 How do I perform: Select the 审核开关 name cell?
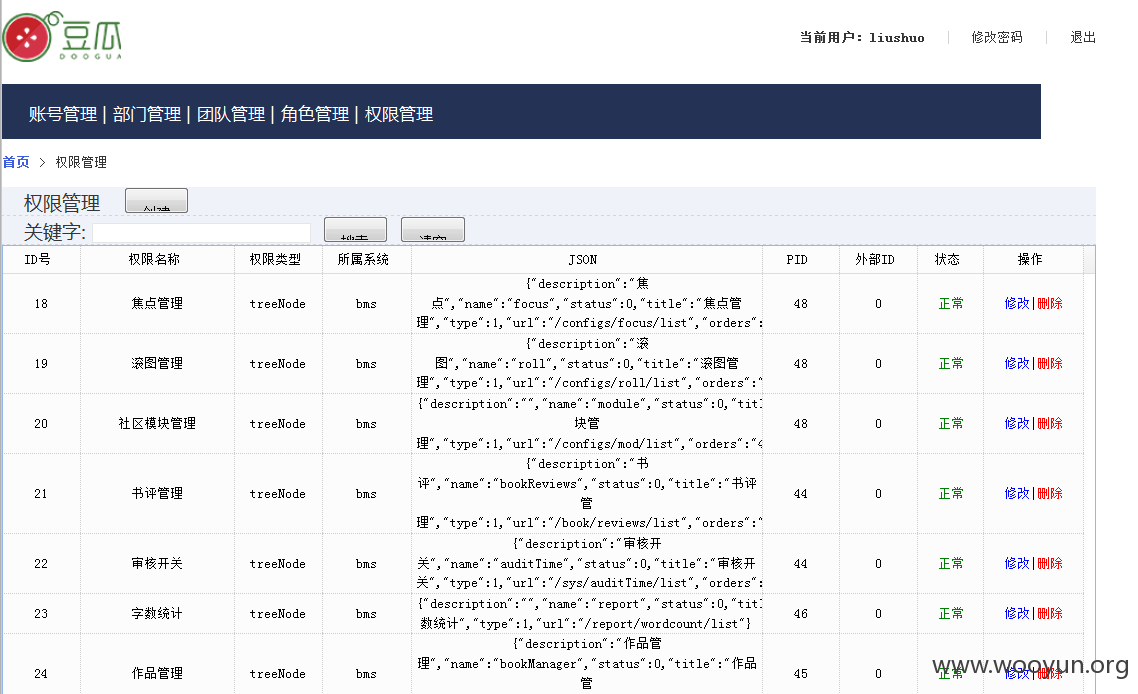point(157,563)
